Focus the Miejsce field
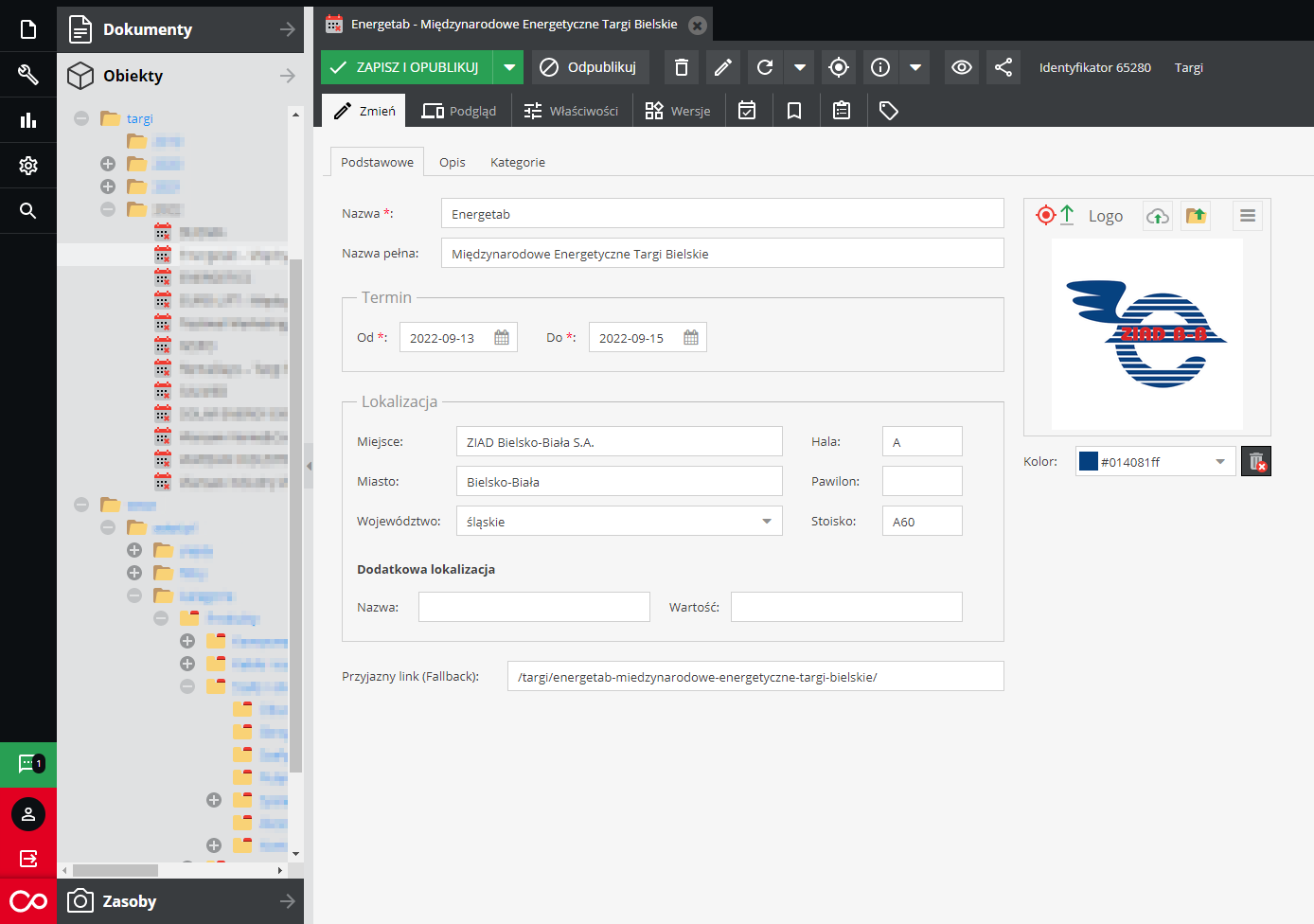Viewport: 1314px width, 924px height. pyautogui.click(x=619, y=442)
